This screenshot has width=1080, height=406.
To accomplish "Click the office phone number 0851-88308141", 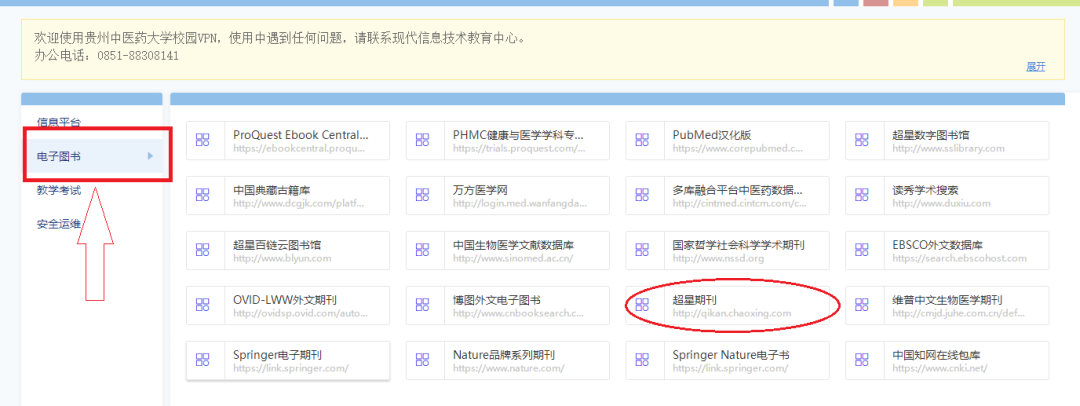I will point(138,56).
